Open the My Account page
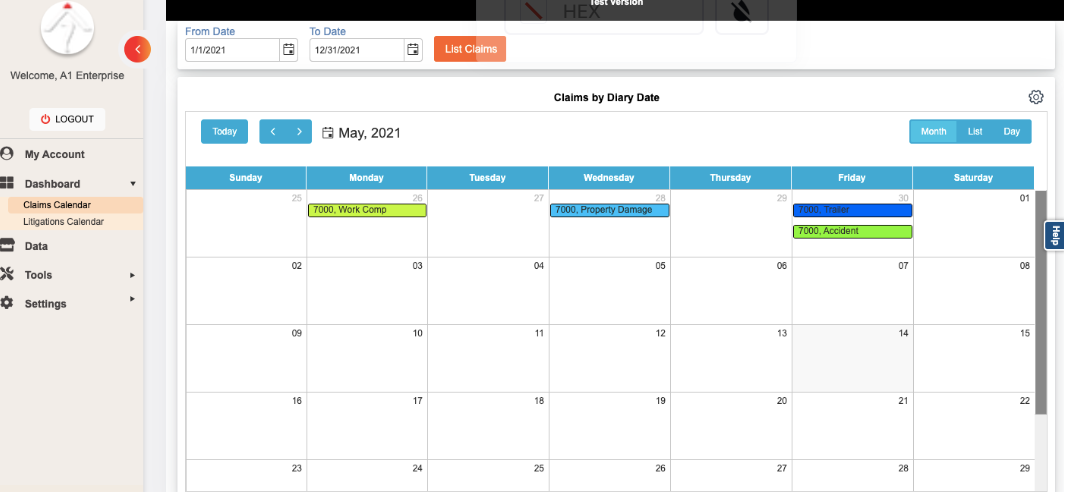Screen dimensions: 1066x492 55,154
